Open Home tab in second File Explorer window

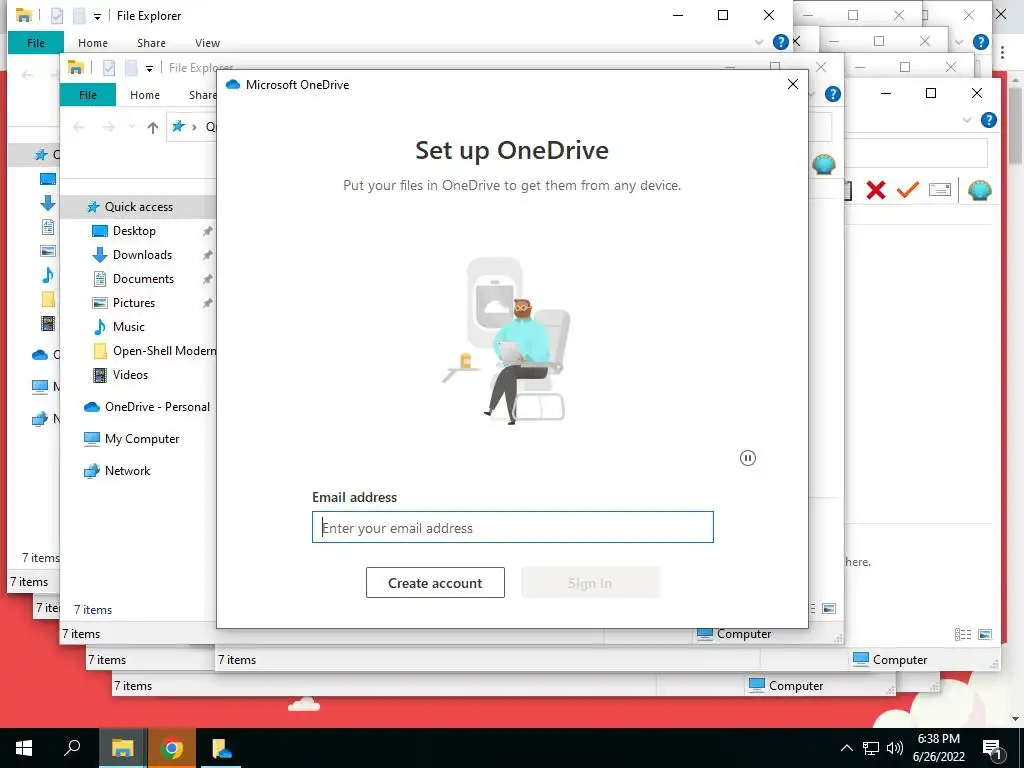coord(144,95)
